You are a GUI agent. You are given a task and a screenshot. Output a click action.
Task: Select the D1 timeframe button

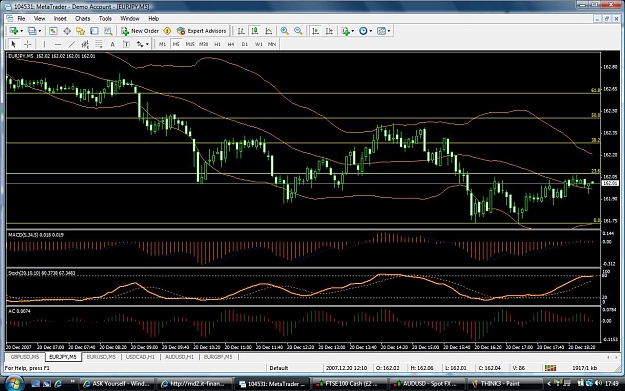click(245, 44)
